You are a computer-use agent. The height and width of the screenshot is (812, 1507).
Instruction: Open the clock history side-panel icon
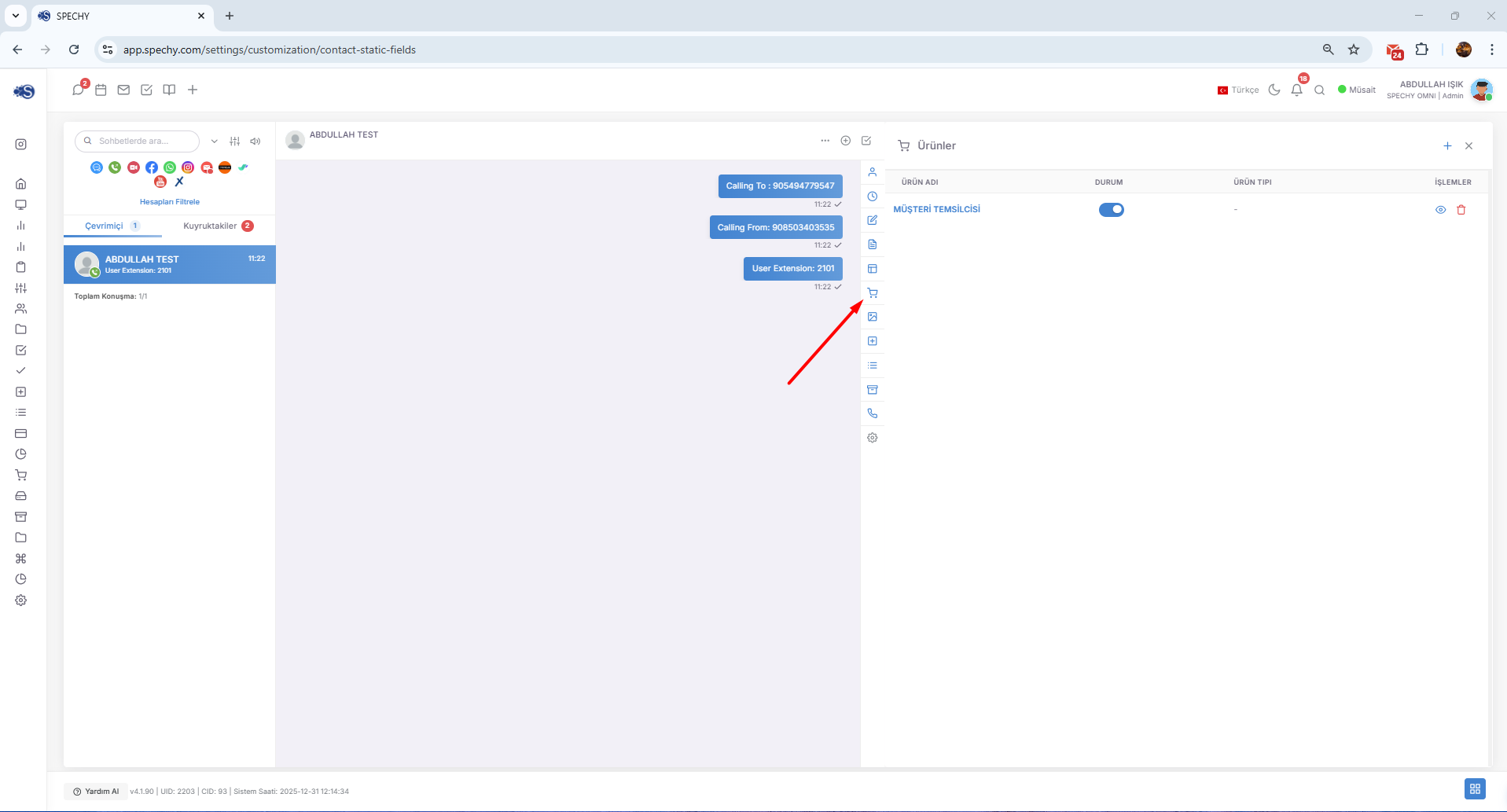click(873, 197)
